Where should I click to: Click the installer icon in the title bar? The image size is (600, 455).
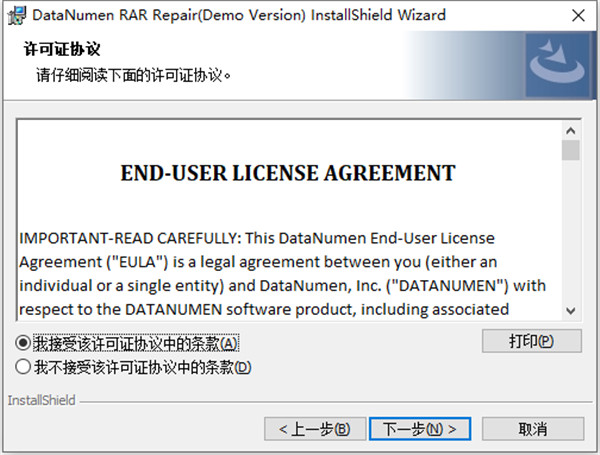click(x=16, y=16)
